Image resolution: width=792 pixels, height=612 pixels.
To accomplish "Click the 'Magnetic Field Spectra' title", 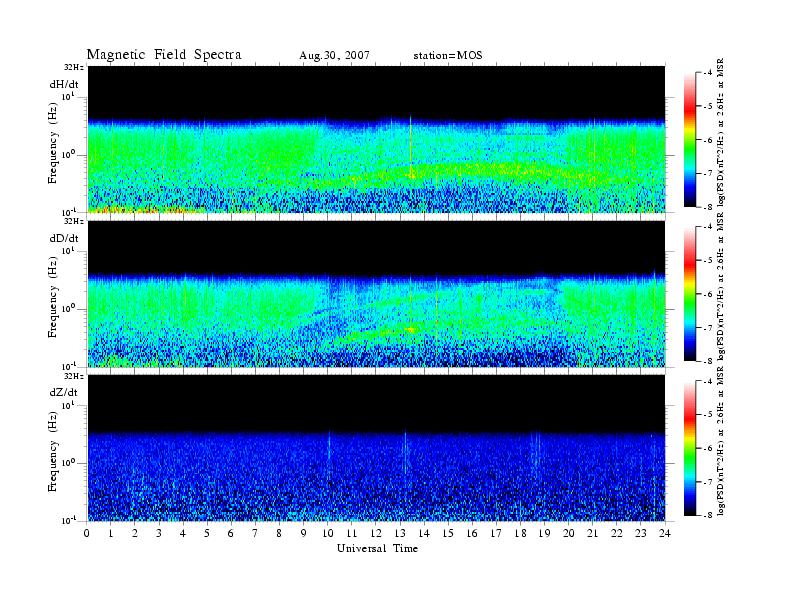I will 164,55.
